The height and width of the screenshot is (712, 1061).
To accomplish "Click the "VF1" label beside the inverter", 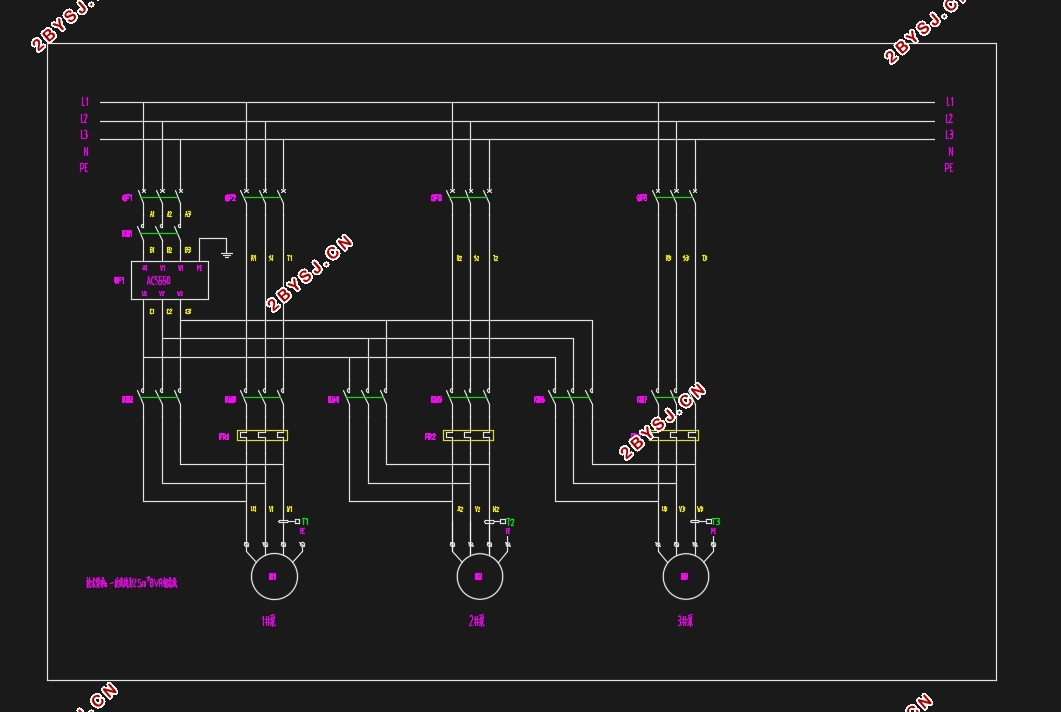I will [119, 280].
